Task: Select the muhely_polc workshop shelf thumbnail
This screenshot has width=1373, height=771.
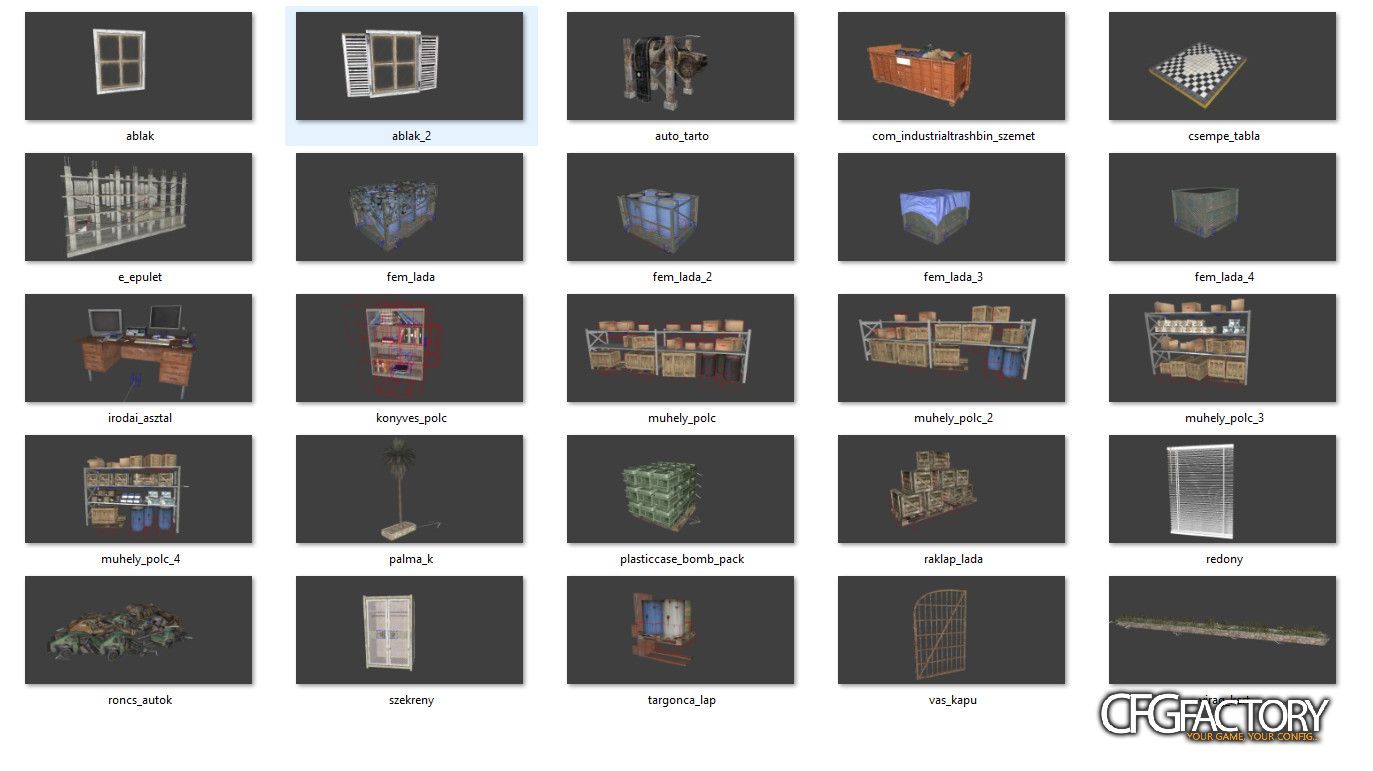Action: [x=681, y=348]
